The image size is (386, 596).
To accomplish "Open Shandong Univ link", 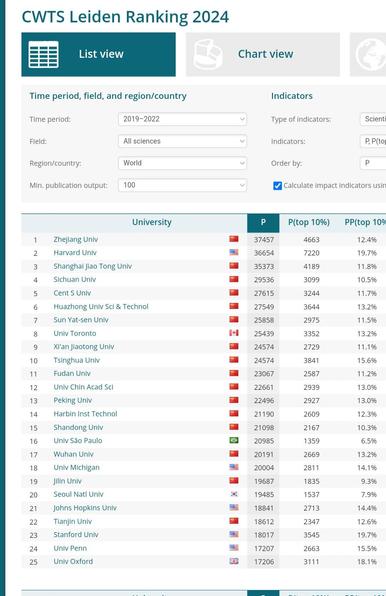I will [x=78, y=427].
